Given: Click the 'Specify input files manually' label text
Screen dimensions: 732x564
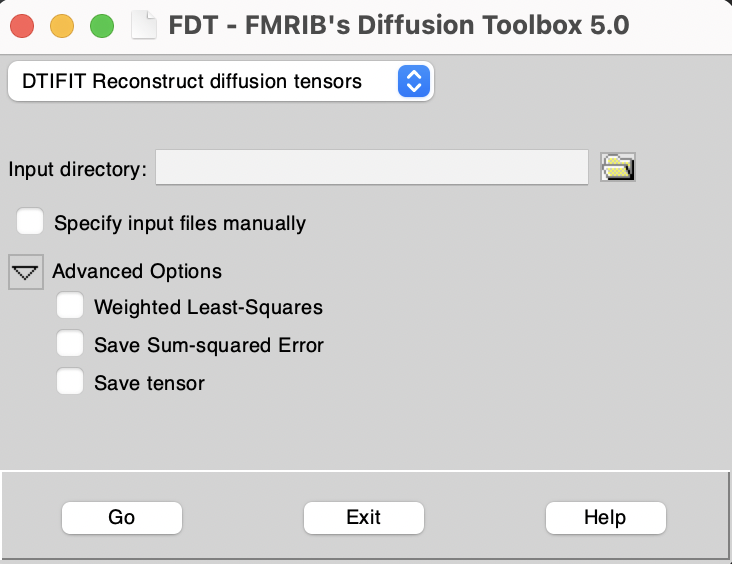Looking at the screenshot, I should 180,223.
